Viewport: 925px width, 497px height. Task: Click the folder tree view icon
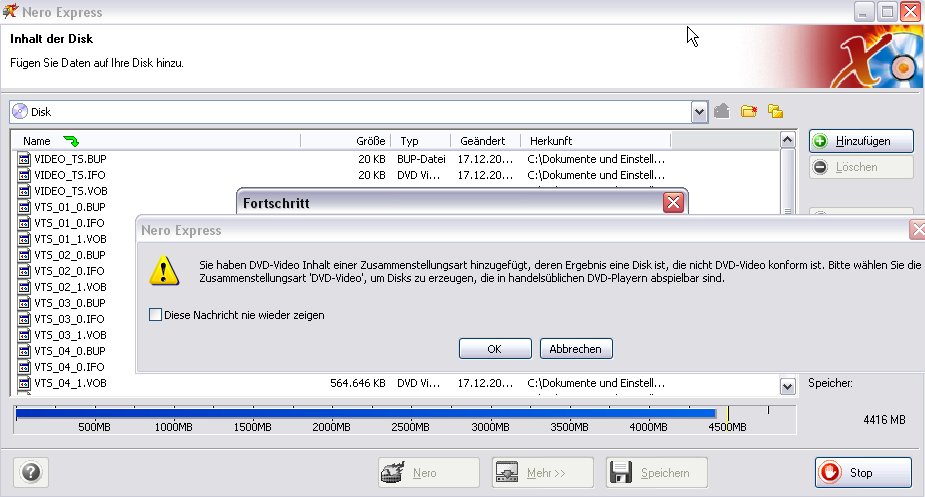click(776, 111)
